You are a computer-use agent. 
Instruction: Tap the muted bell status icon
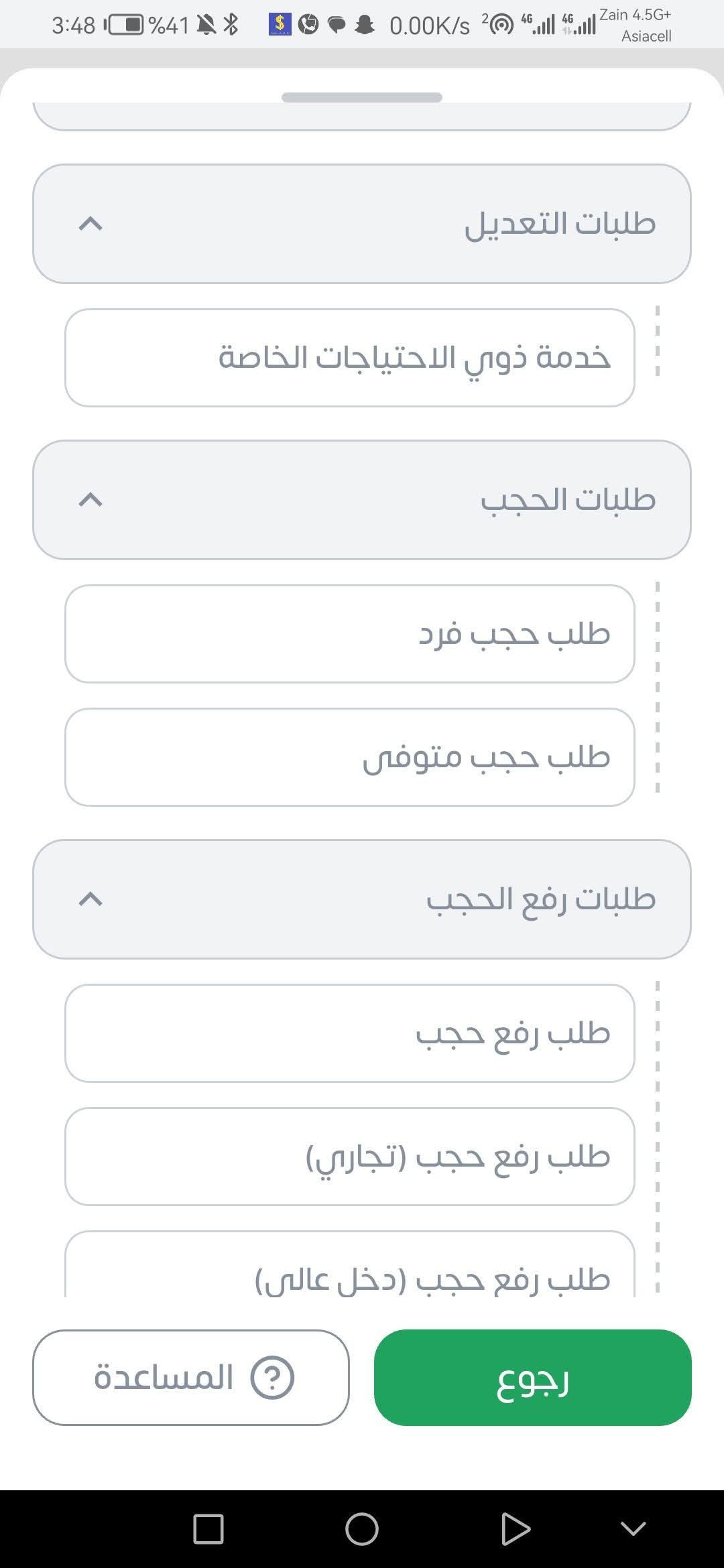pyautogui.click(x=207, y=25)
